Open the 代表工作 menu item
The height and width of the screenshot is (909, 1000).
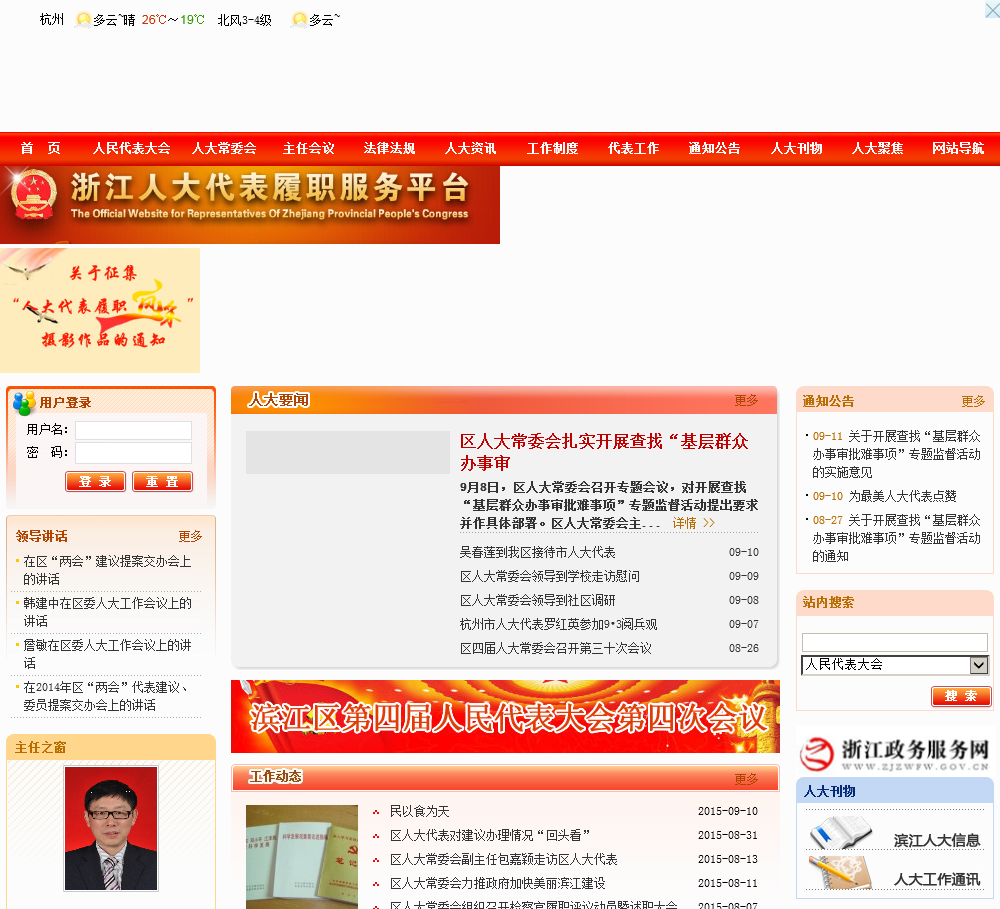point(633,149)
